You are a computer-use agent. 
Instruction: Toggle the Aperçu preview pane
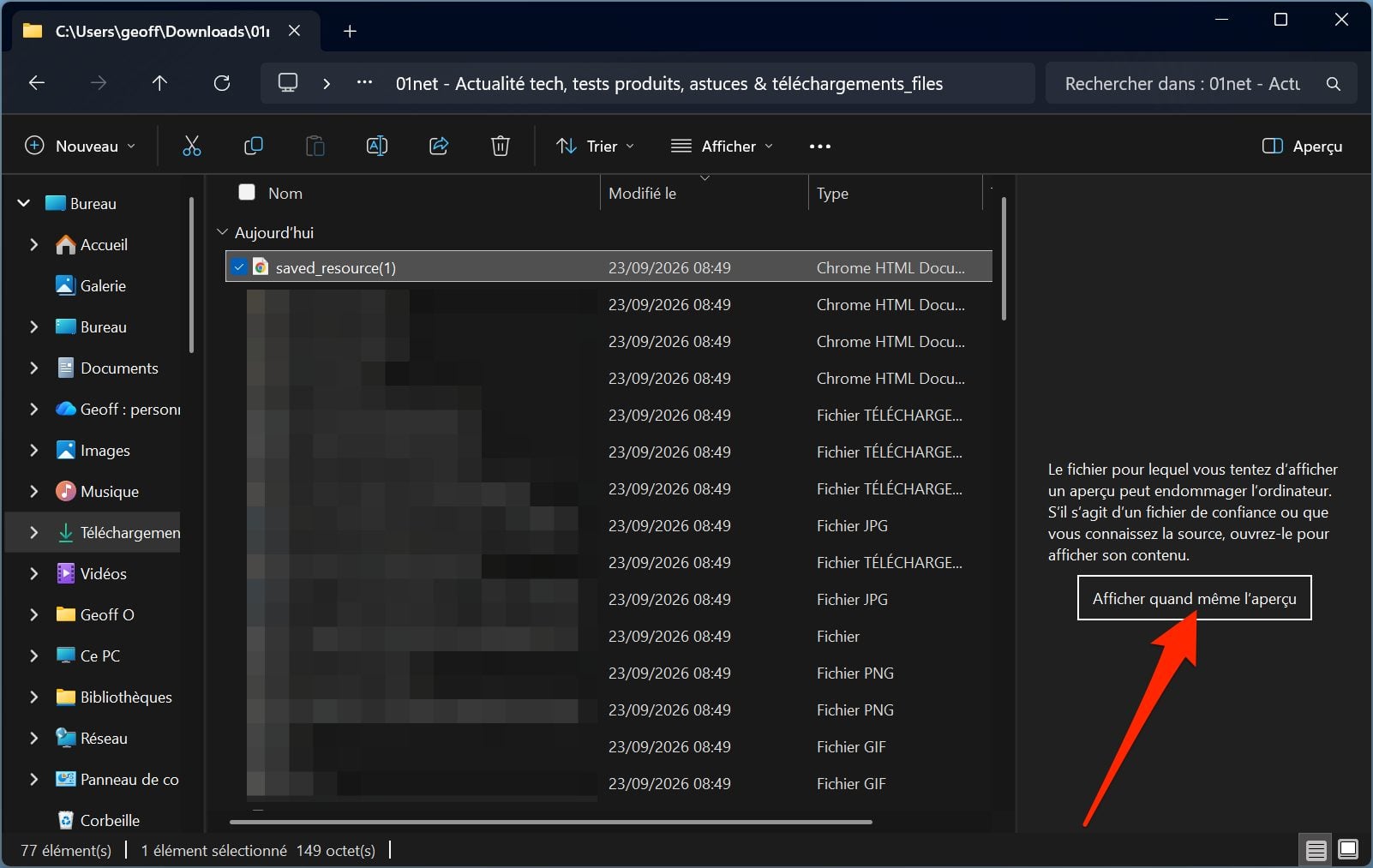[1303, 147]
